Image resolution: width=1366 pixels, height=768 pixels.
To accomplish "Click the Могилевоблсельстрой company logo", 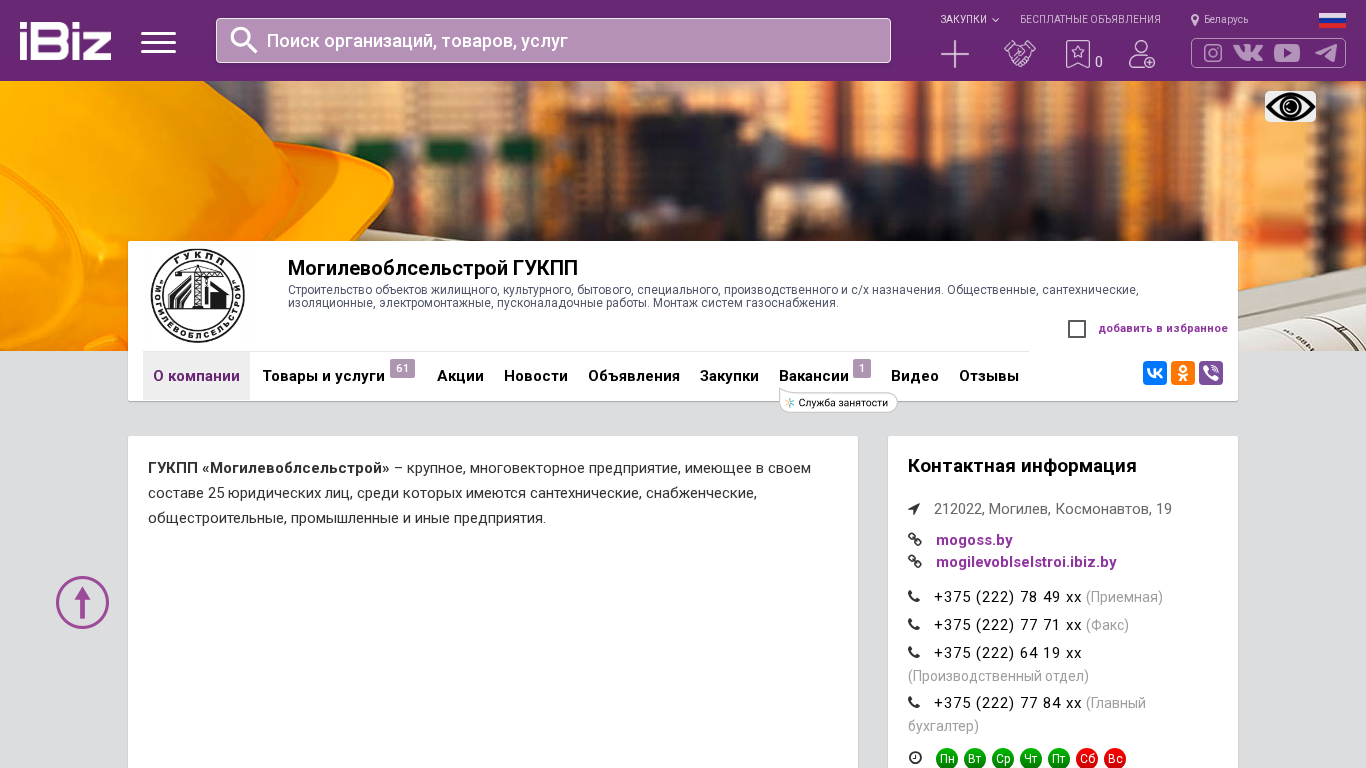I will 197,296.
